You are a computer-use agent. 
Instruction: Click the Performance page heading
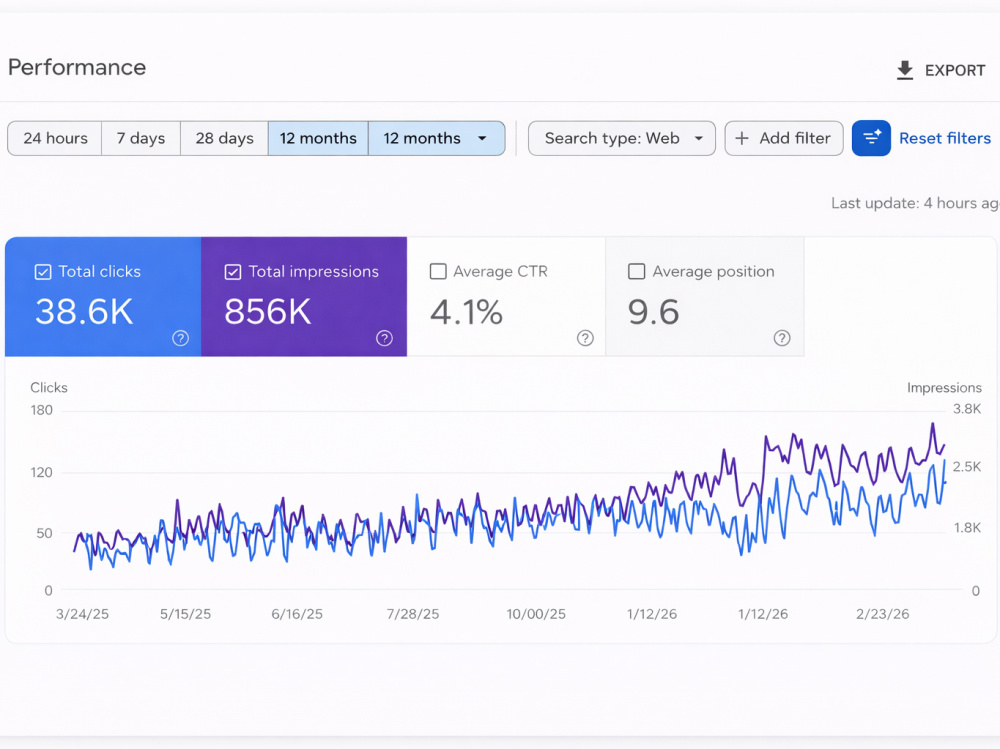(77, 67)
